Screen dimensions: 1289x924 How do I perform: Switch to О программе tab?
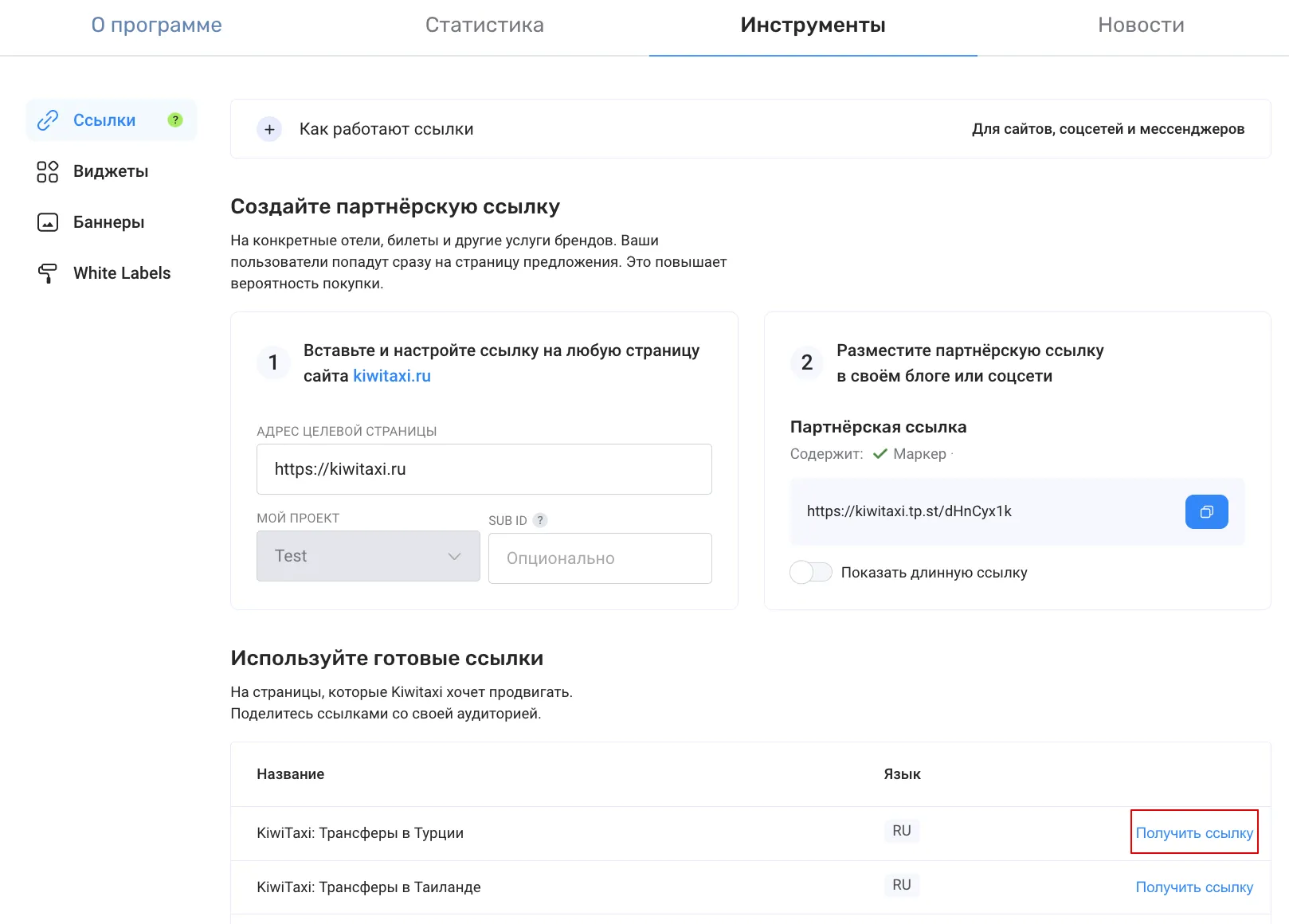click(157, 25)
